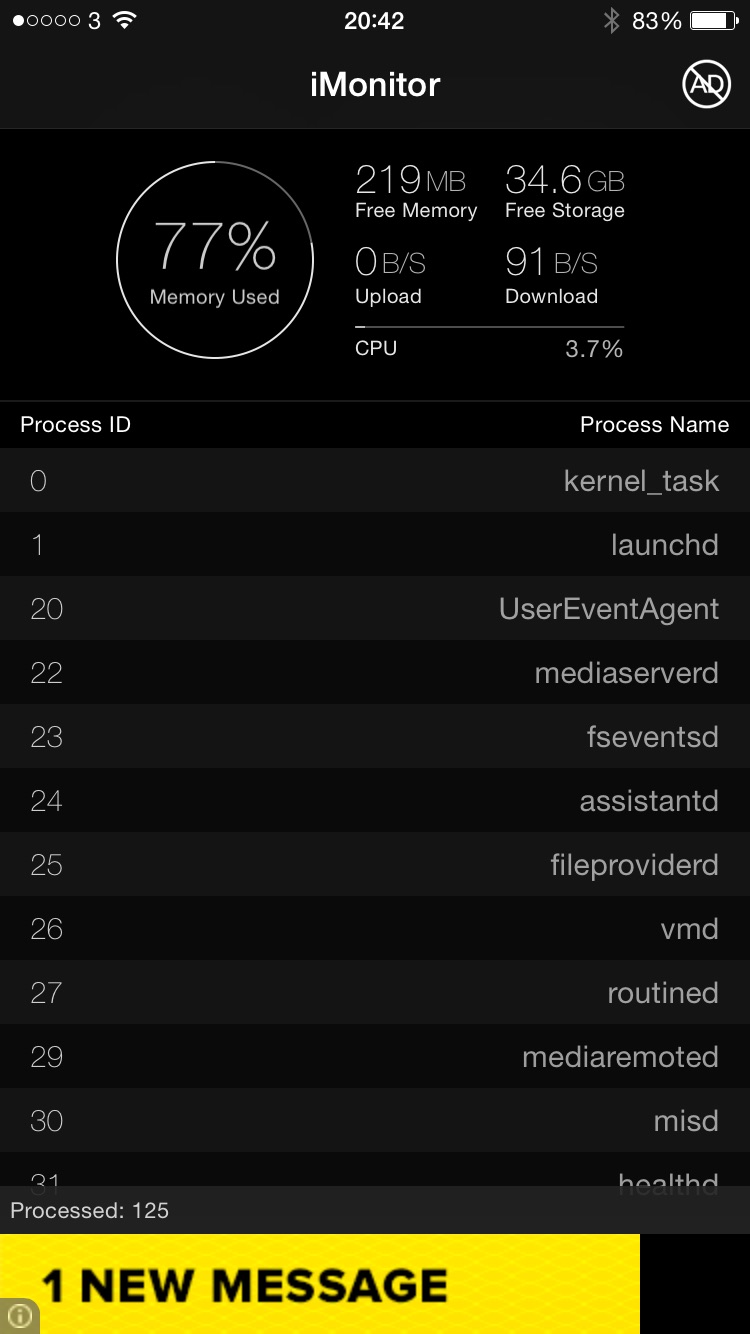Select the launchd process row
750x1334 pixels.
point(375,545)
